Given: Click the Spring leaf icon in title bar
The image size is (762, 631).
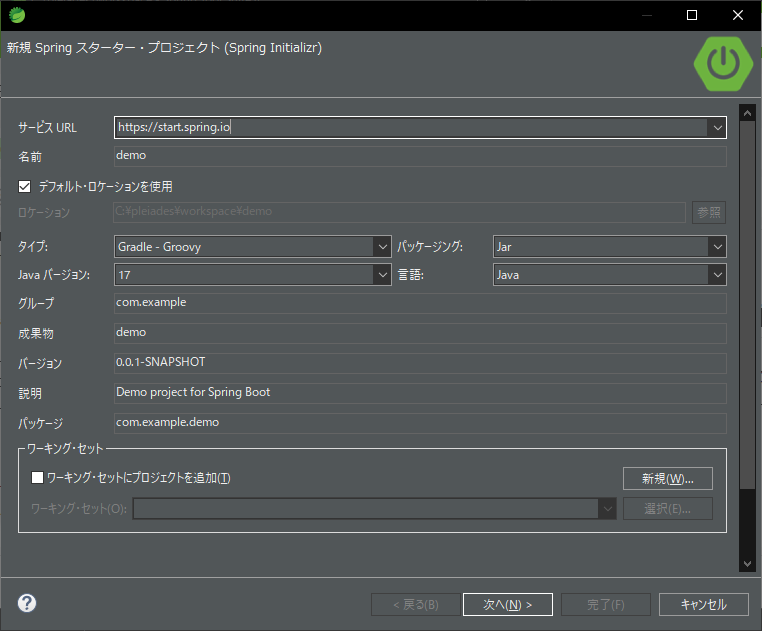Looking at the screenshot, I should click(x=17, y=15).
